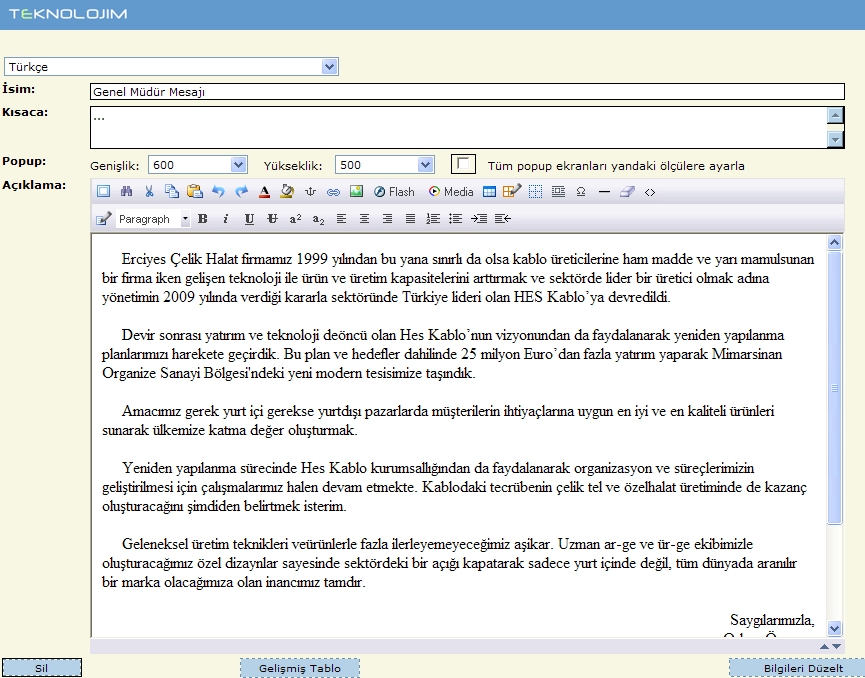Increase paragraph indent
The height and width of the screenshot is (678, 865).
point(479,219)
